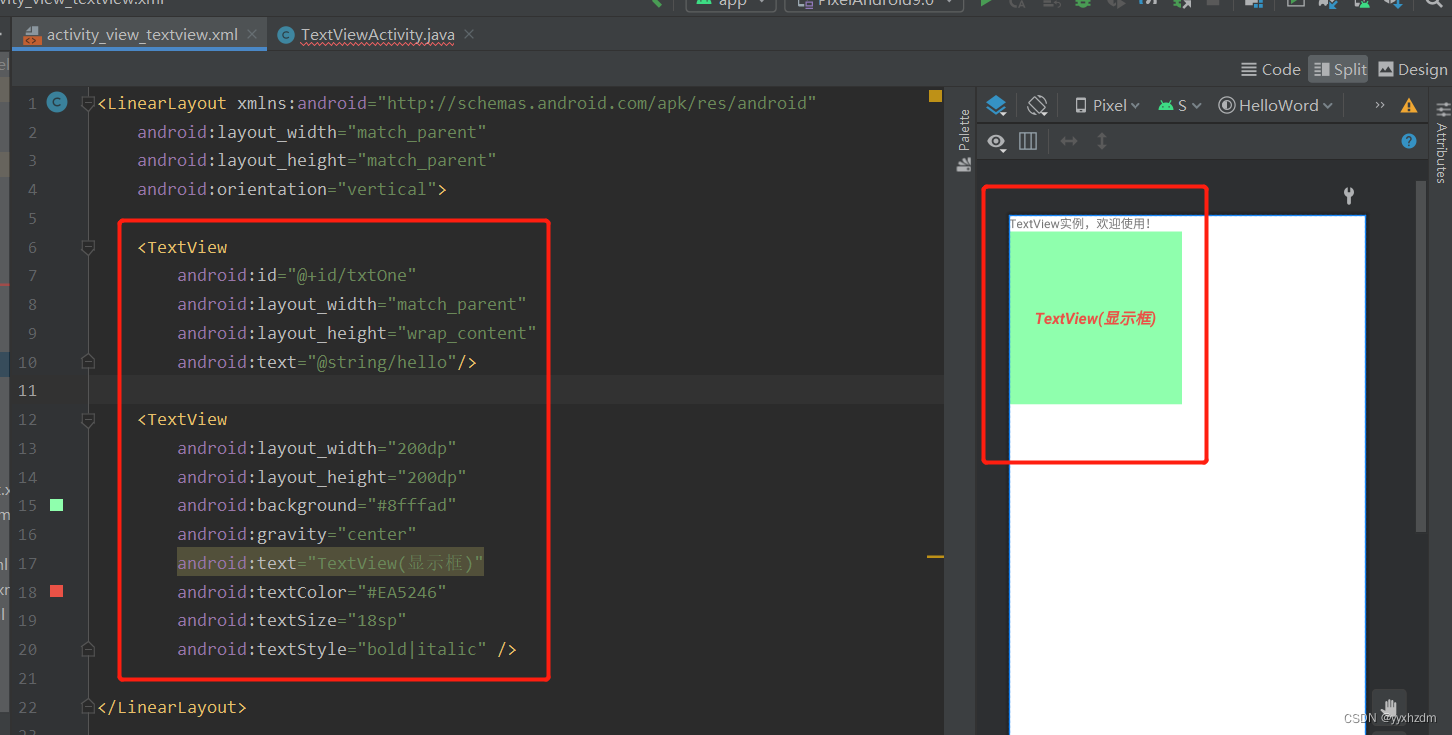
Task: Switch layout preview to Design mode
Action: [x=1412, y=69]
